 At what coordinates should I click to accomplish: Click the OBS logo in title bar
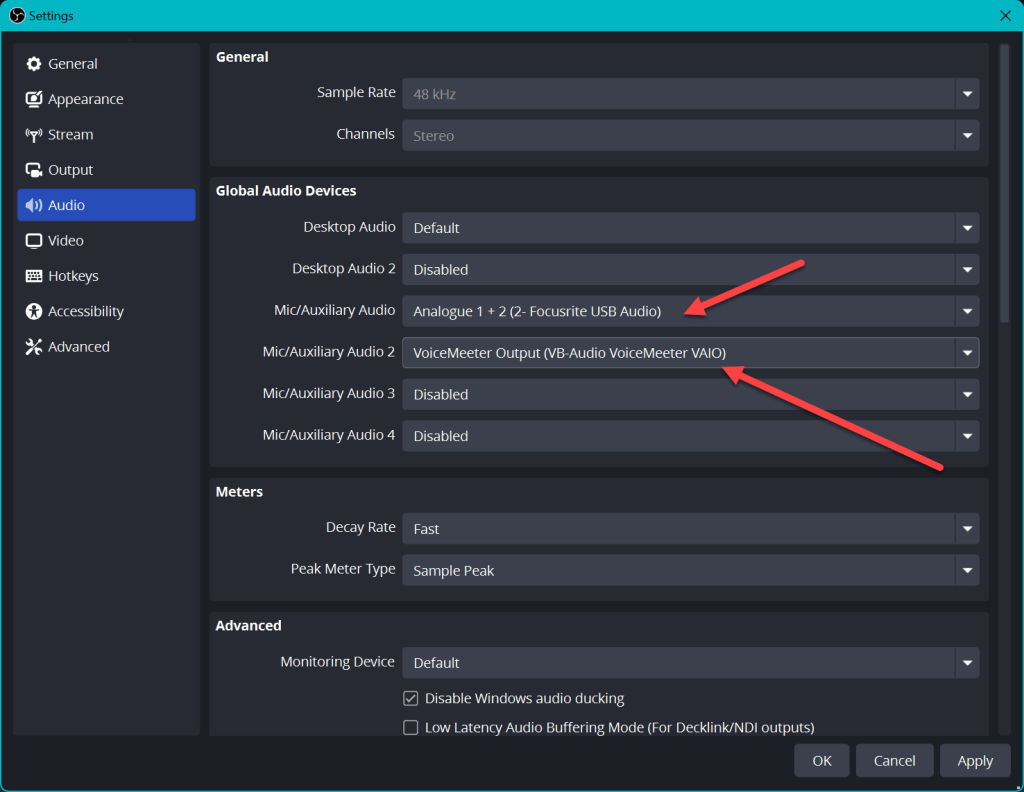[17, 15]
